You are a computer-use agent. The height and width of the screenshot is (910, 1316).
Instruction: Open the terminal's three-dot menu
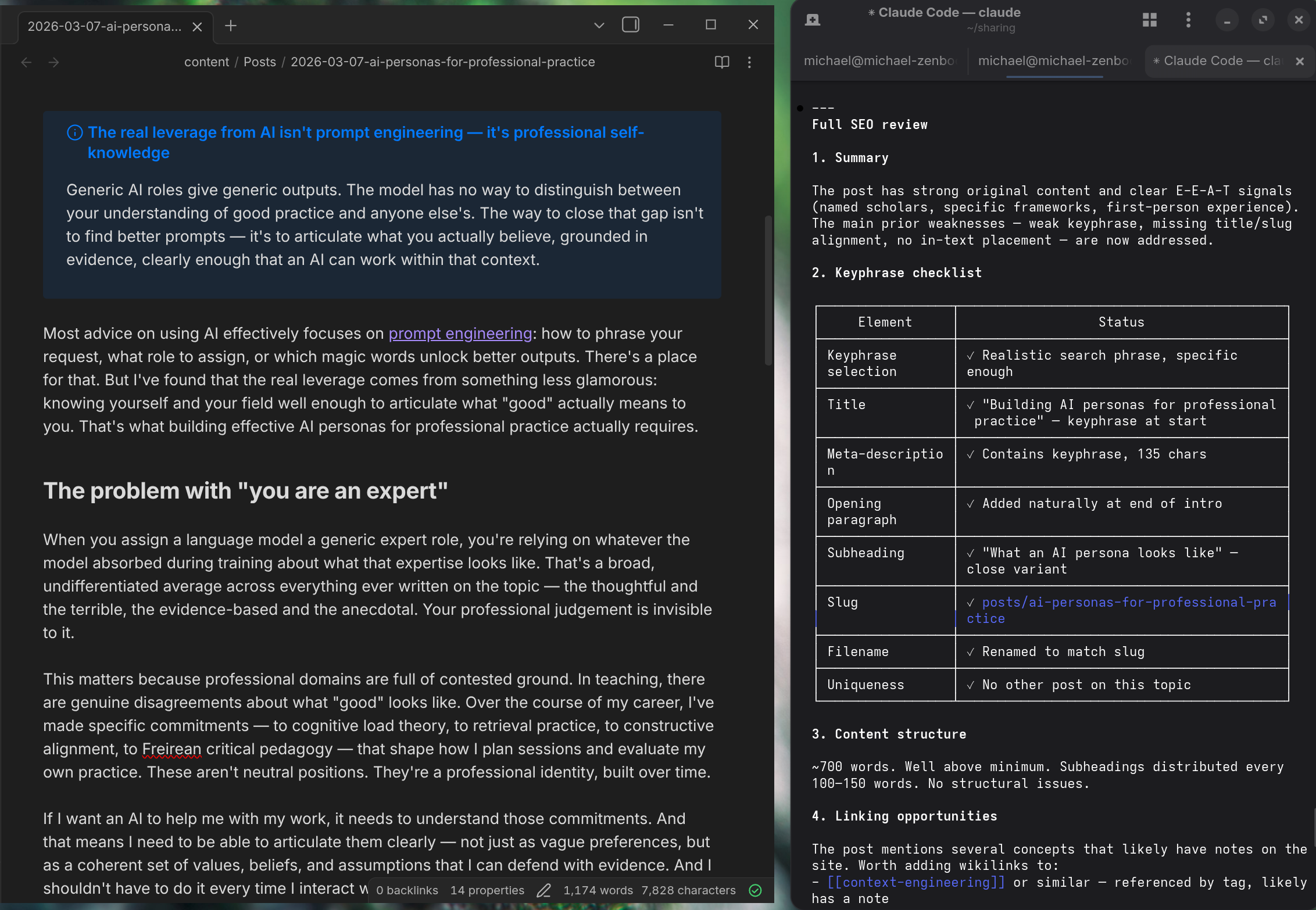tap(1188, 19)
